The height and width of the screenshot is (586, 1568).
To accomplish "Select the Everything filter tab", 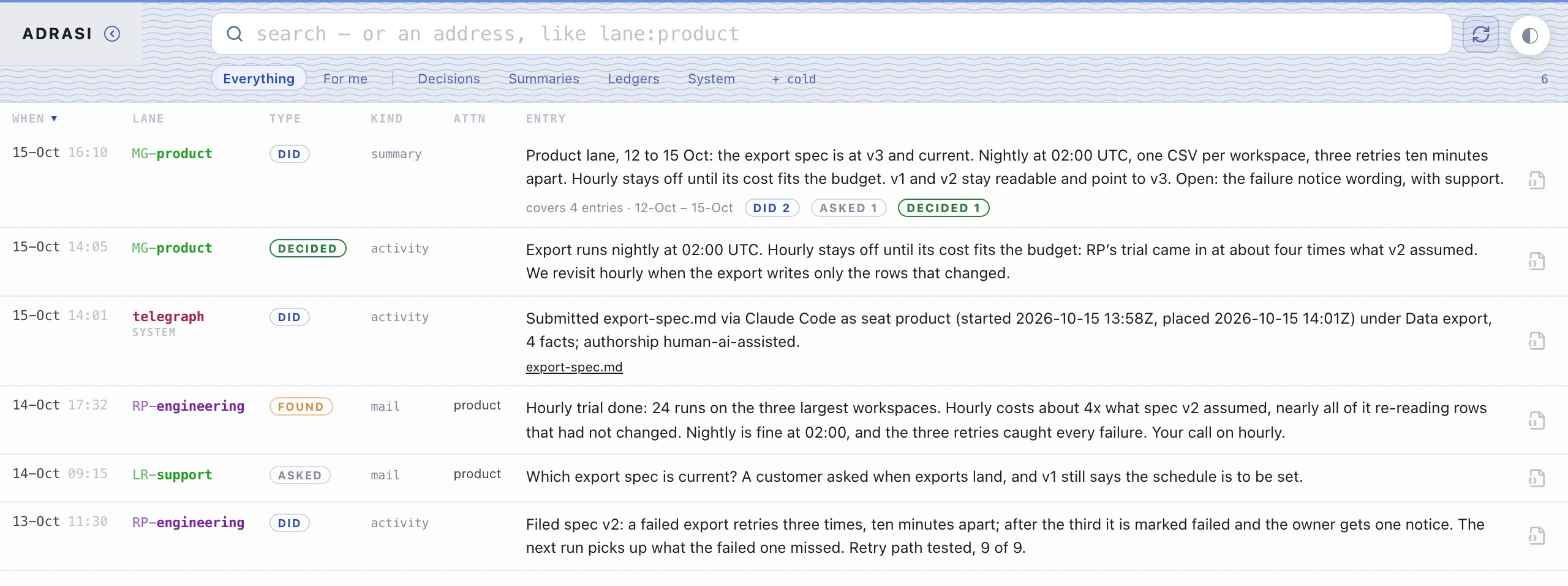I will pyautogui.click(x=258, y=78).
